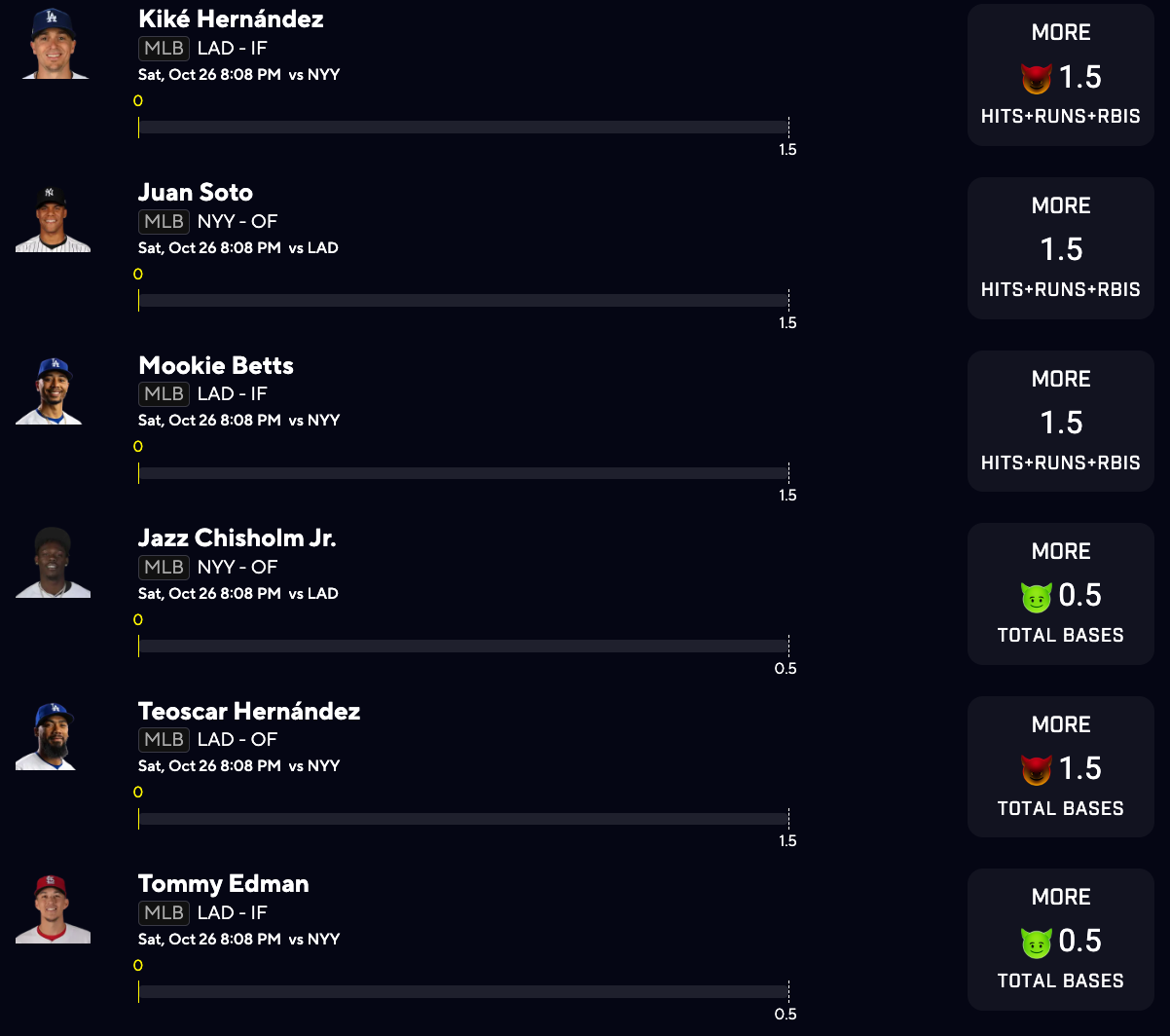Click Teoscar Hernández's red demon icon
This screenshot has height=1036, width=1170.
point(1037,769)
